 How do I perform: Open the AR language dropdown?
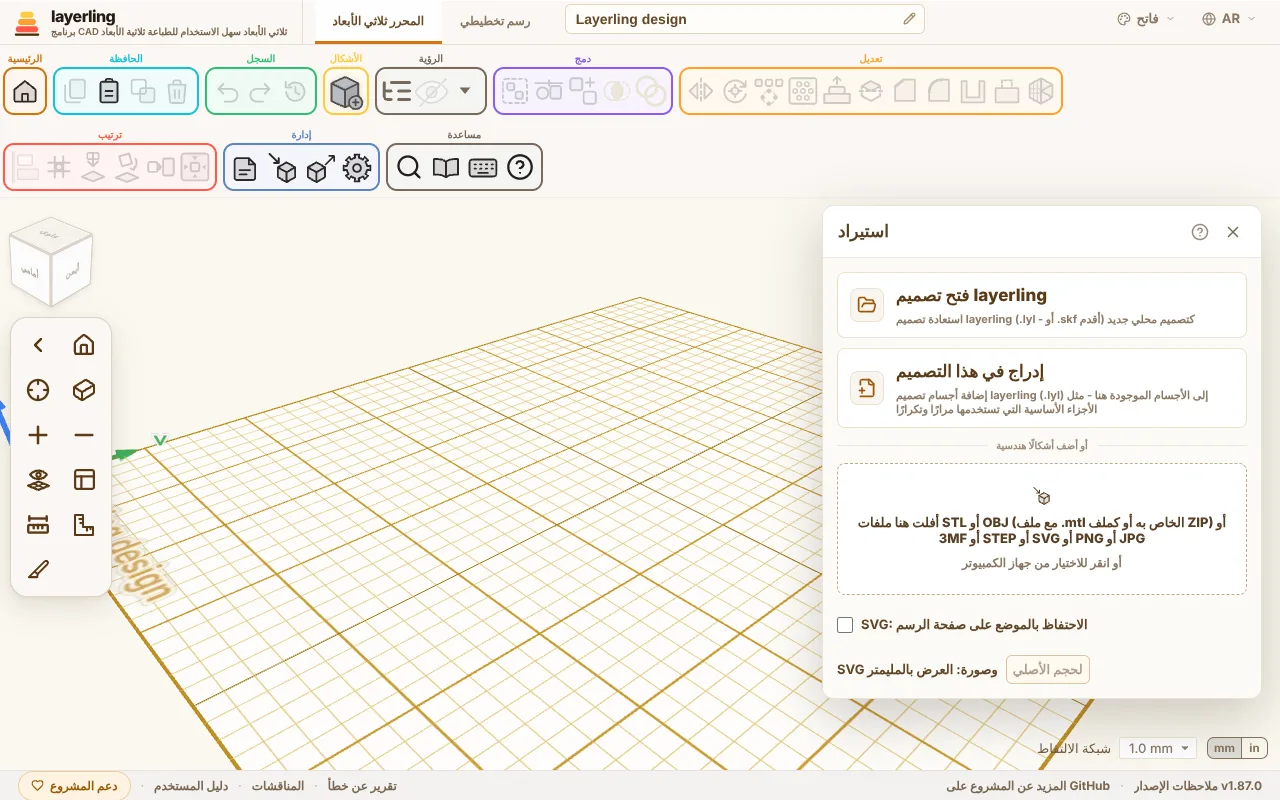click(1229, 19)
